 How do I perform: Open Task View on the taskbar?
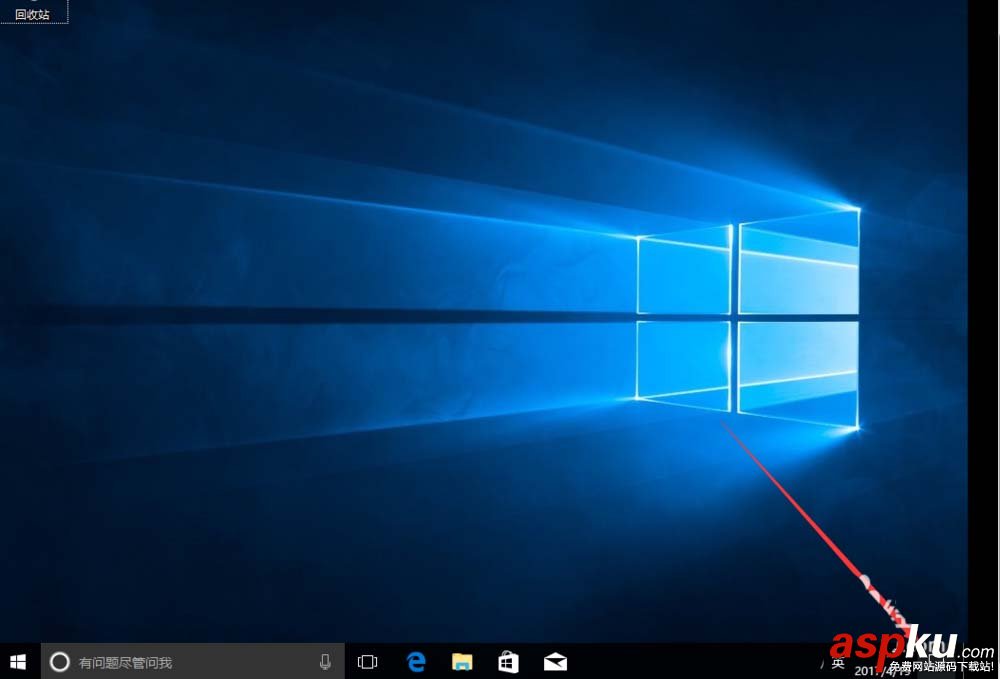[x=367, y=661]
